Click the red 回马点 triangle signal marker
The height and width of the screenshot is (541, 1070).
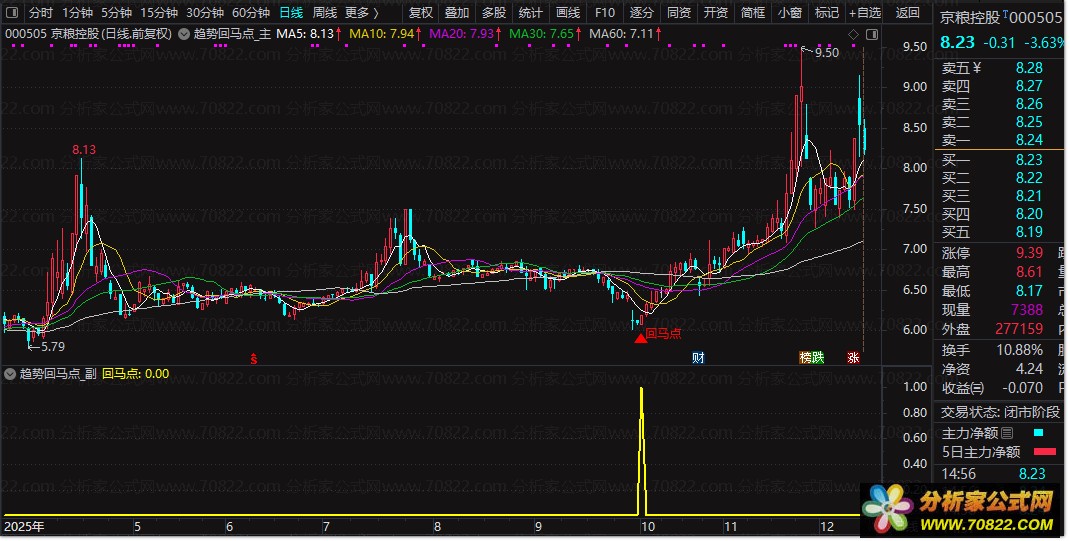point(640,338)
